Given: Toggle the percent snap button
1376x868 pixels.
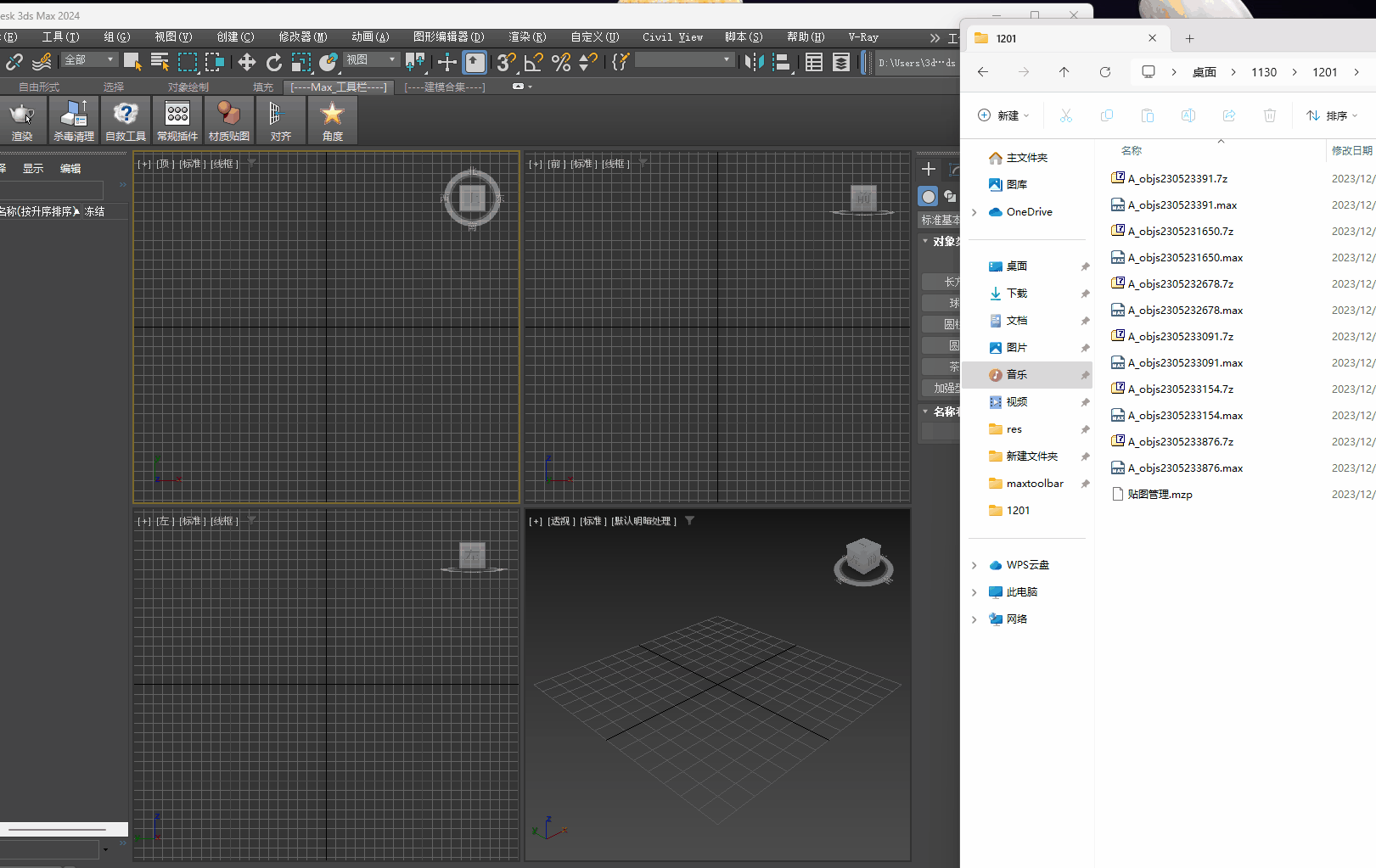Looking at the screenshot, I should pyautogui.click(x=560, y=62).
